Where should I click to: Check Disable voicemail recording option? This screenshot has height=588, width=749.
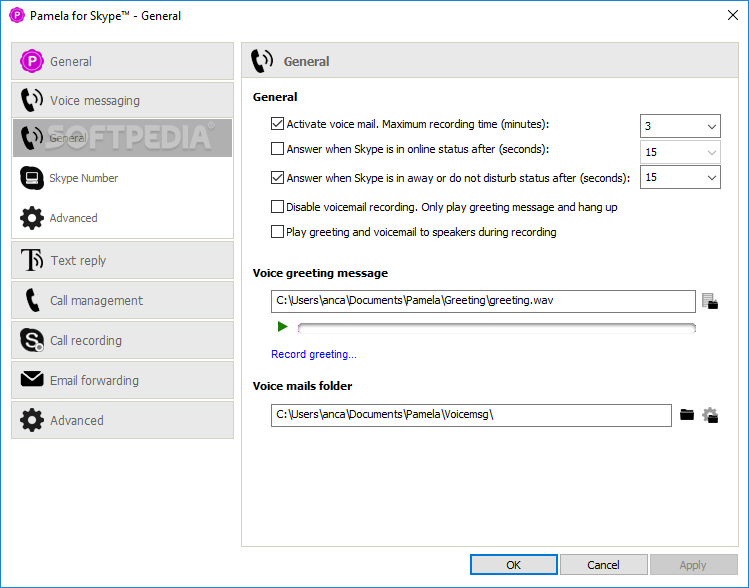click(277, 206)
